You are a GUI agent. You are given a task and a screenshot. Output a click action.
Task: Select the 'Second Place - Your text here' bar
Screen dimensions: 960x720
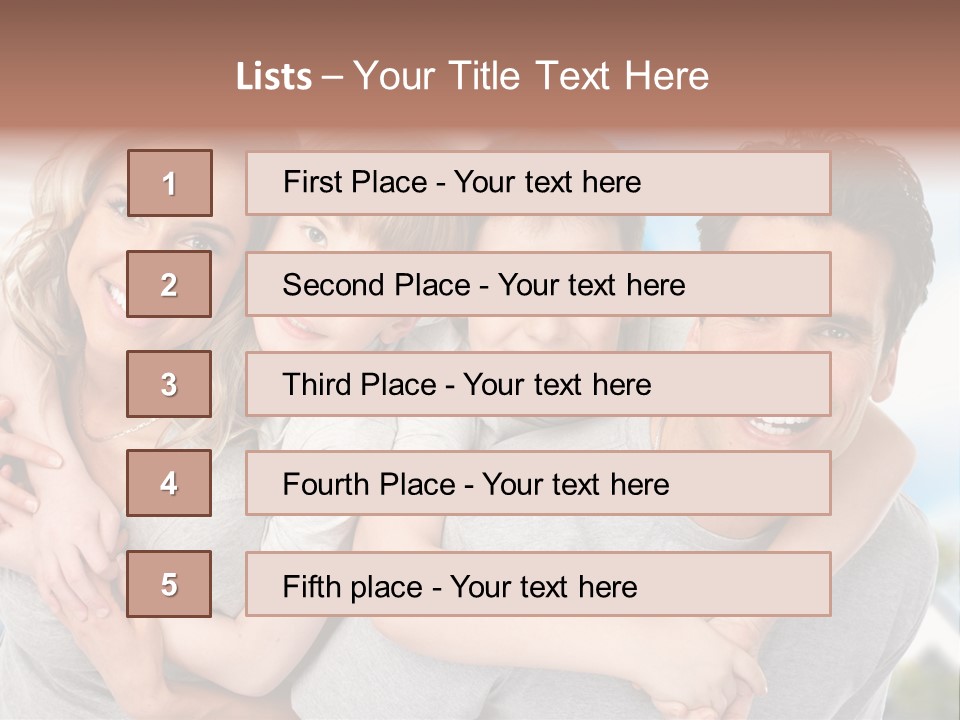[x=538, y=284]
